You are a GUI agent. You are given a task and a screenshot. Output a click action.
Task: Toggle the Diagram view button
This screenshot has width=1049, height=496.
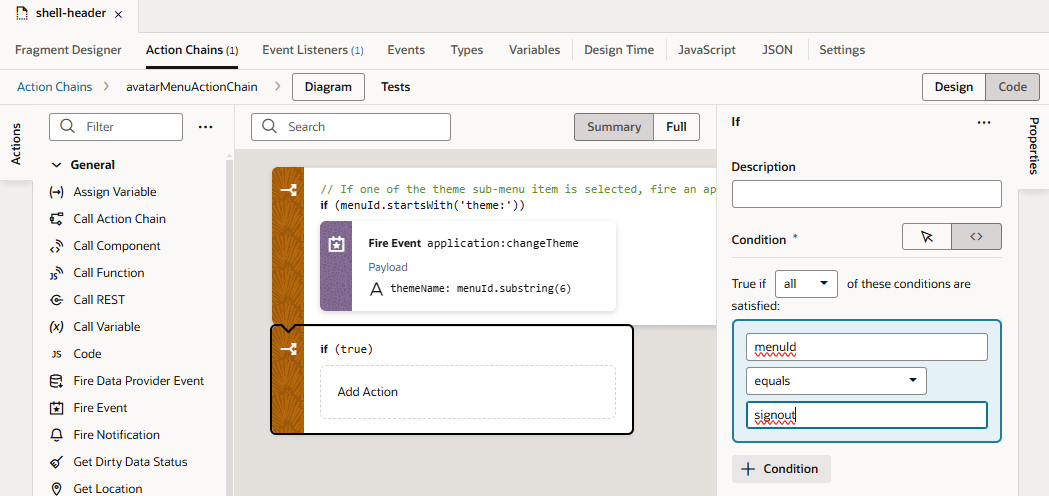point(328,87)
